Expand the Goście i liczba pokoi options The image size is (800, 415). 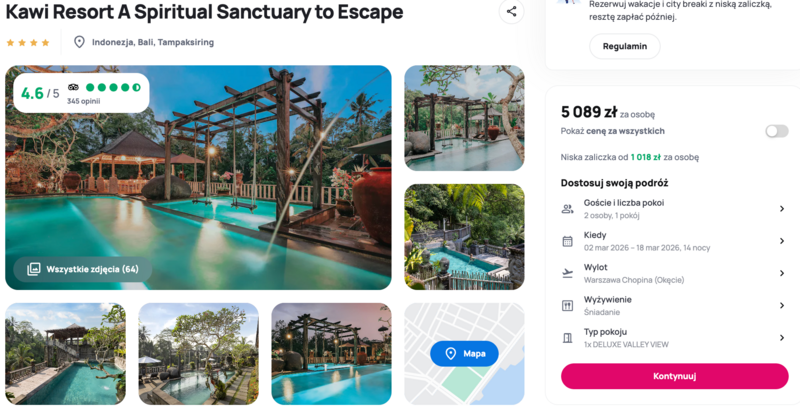pos(781,209)
